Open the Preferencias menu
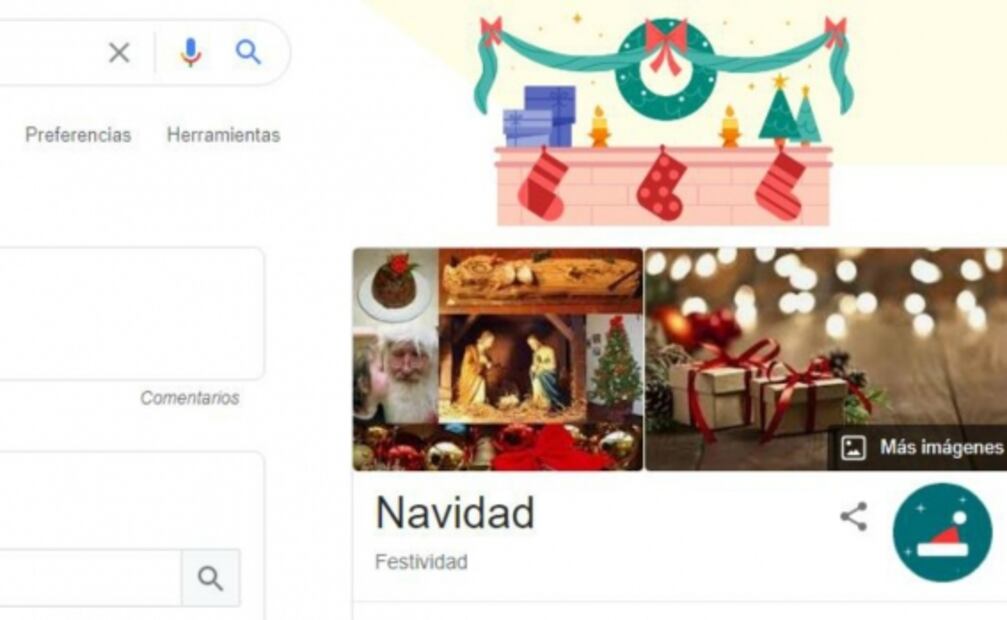1007x620 pixels. (x=78, y=135)
